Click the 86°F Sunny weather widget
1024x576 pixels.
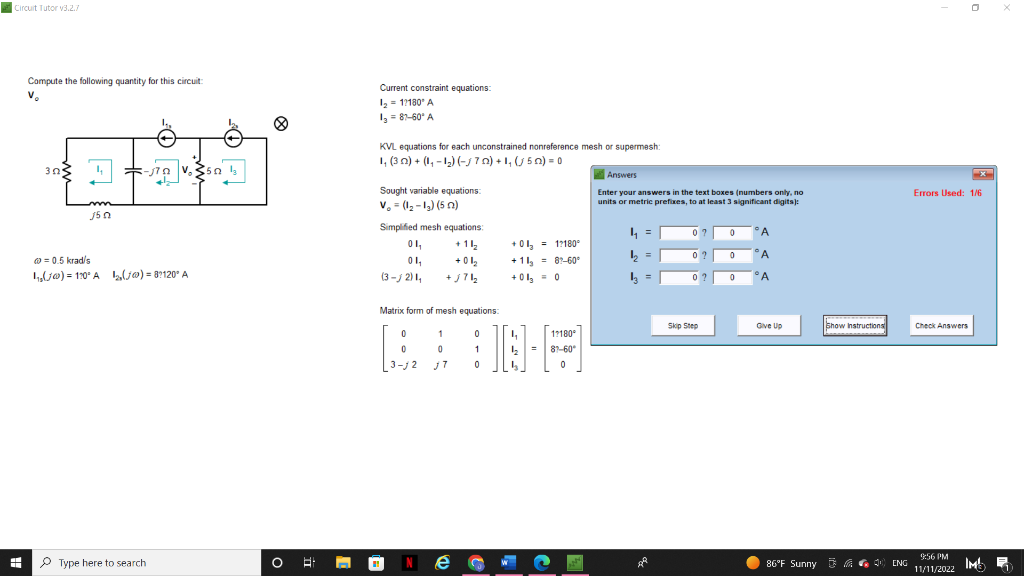(782, 562)
